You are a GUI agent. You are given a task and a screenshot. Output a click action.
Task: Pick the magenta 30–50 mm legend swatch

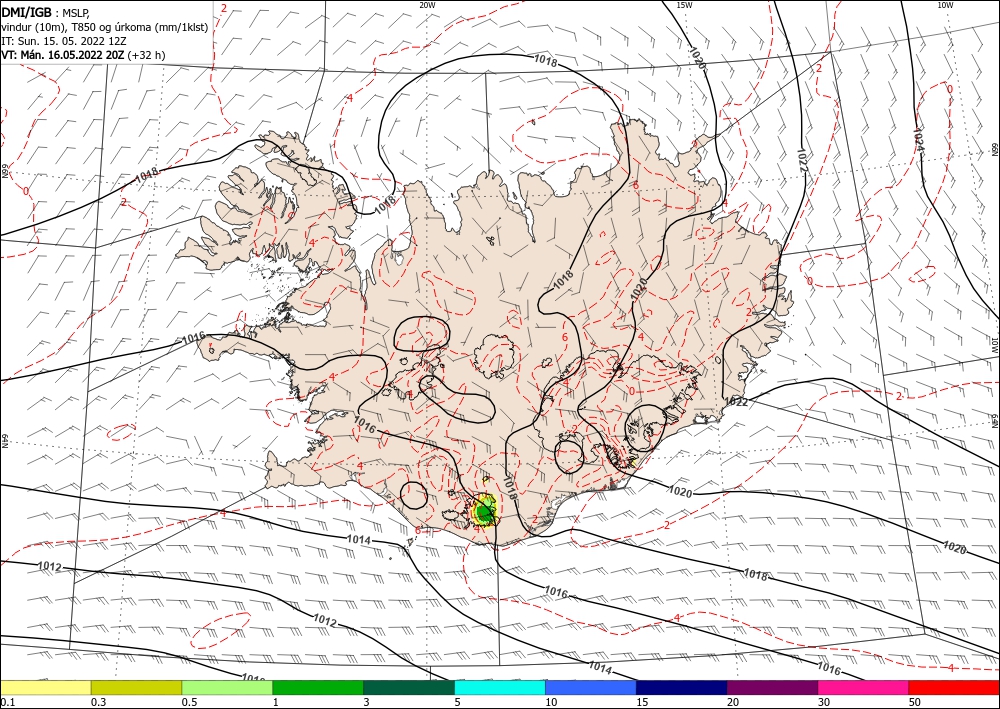pos(864,687)
